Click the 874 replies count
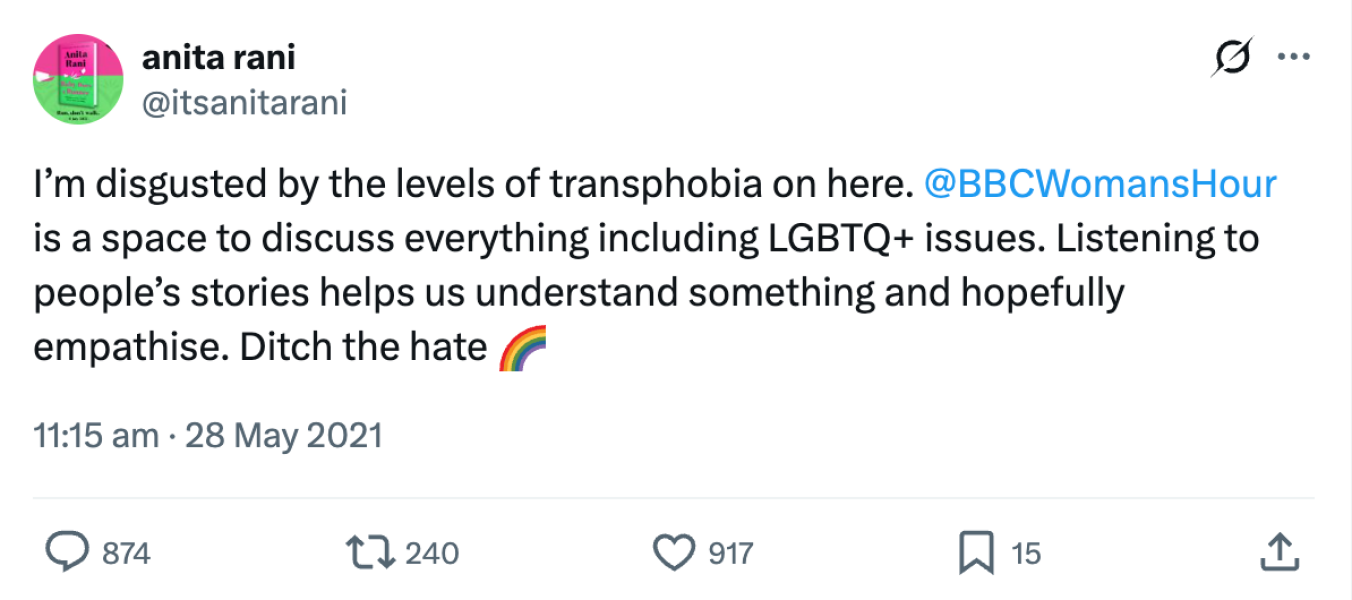Image resolution: width=1352 pixels, height=600 pixels. (127, 553)
